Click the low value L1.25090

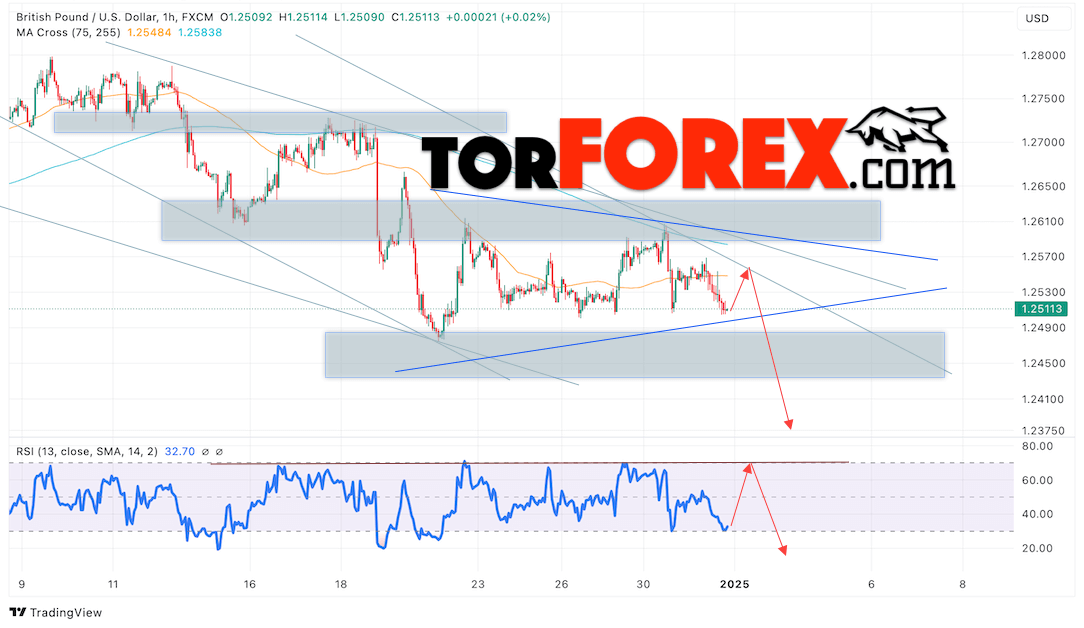(x=359, y=17)
